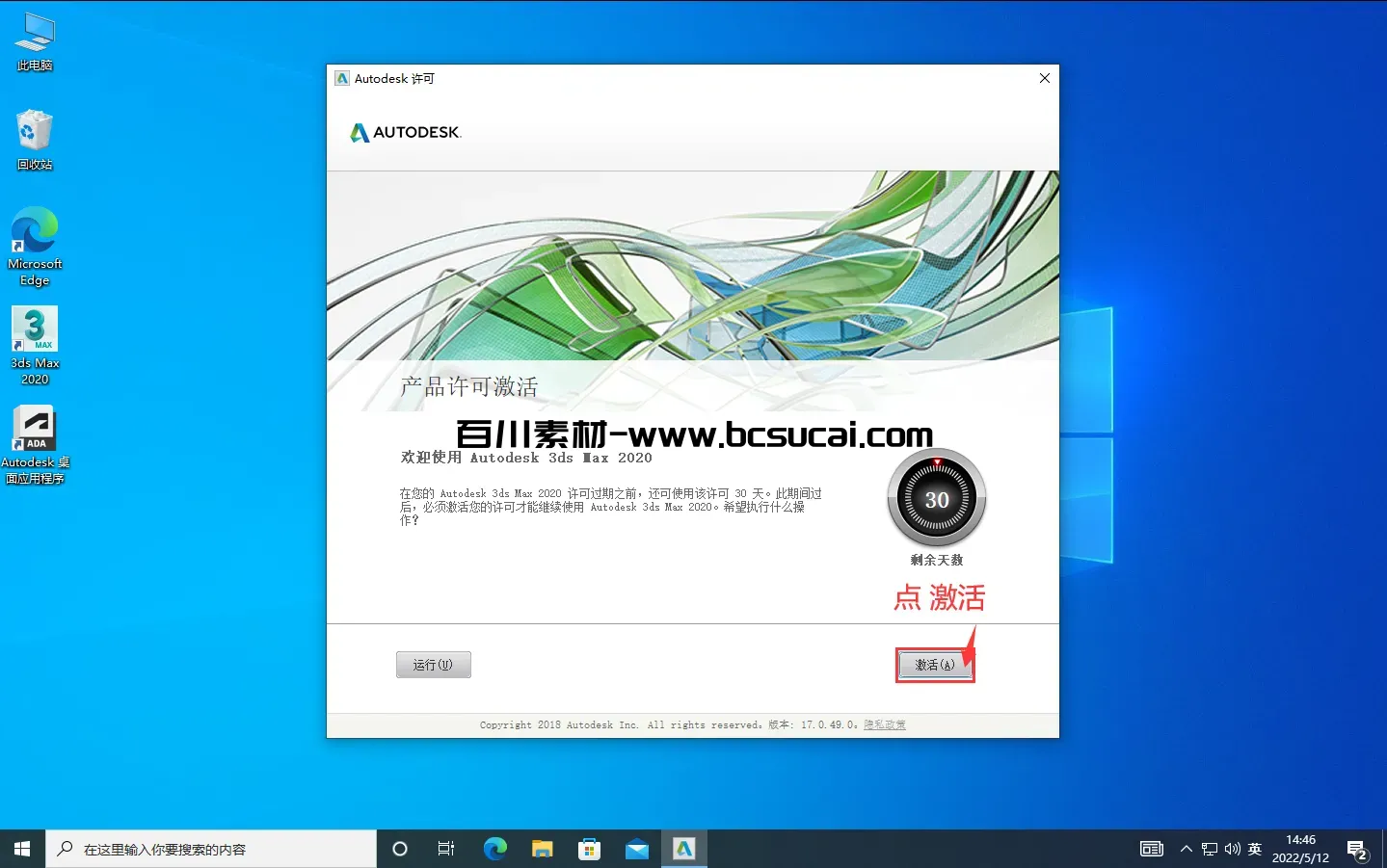
Task: Click the 英 input method indicator
Action: pyautogui.click(x=1255, y=849)
